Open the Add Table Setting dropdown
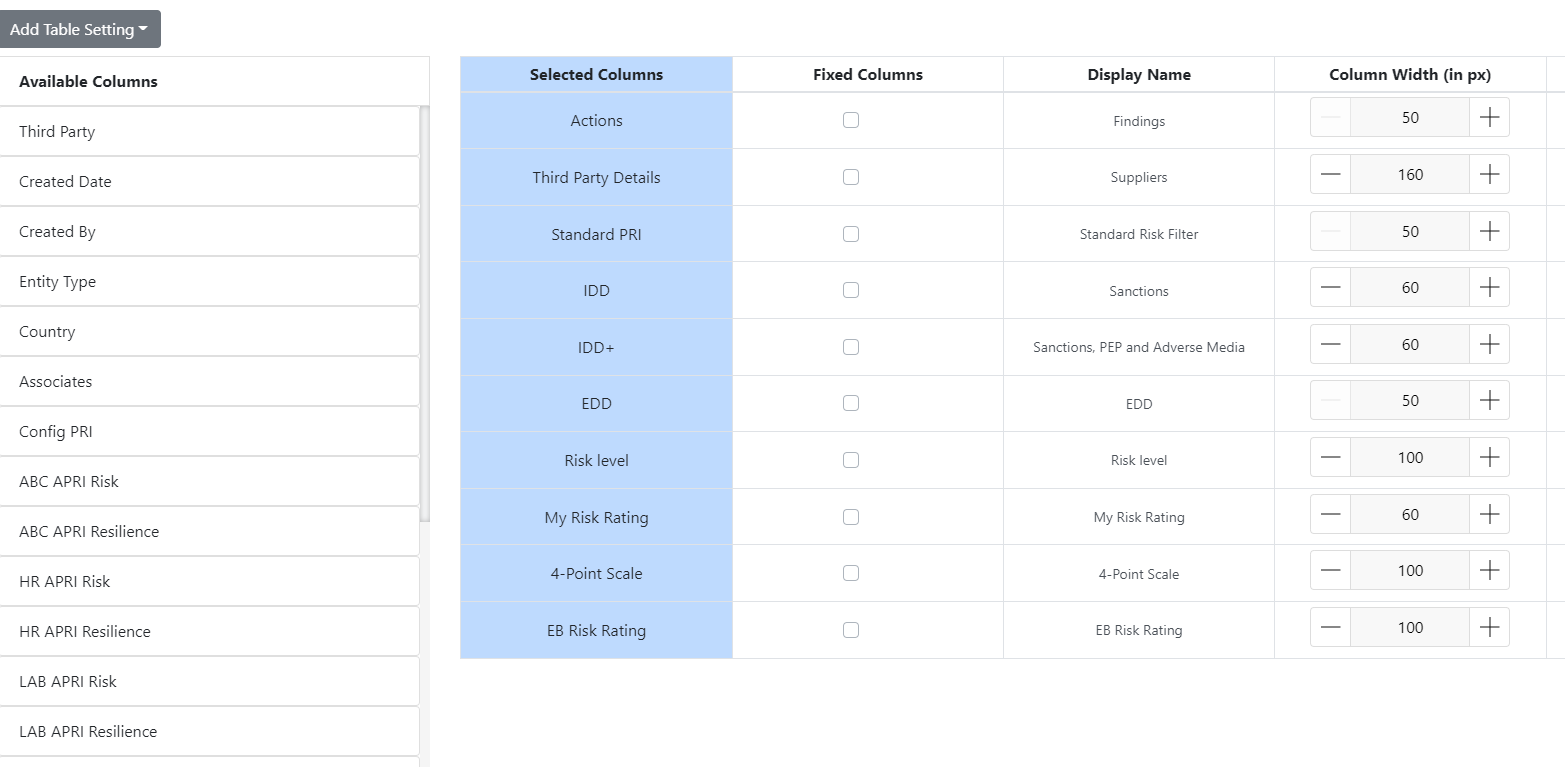Screen dimensions: 1565x775 80,28
